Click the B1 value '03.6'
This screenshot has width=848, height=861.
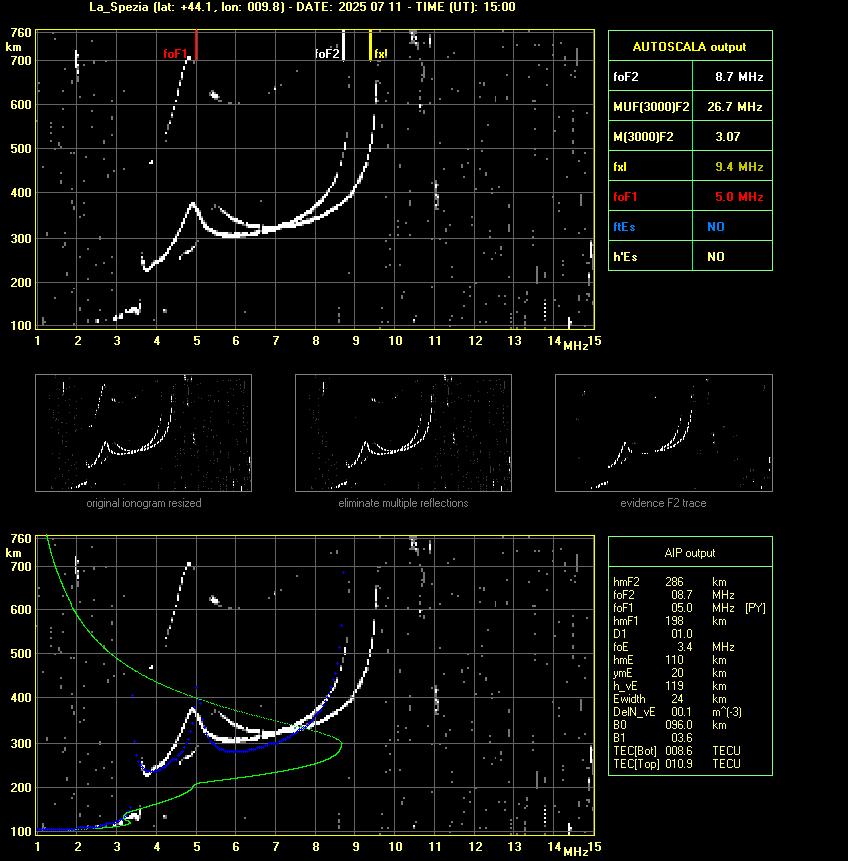682,738
